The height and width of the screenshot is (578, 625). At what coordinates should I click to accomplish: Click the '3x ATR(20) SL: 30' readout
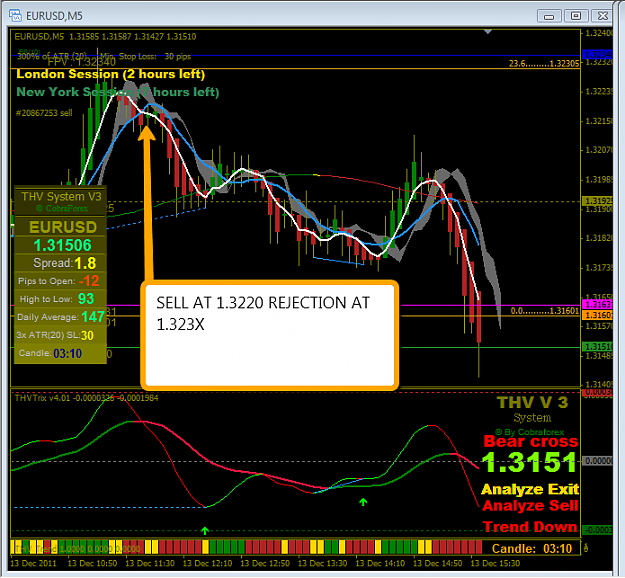pos(55,335)
